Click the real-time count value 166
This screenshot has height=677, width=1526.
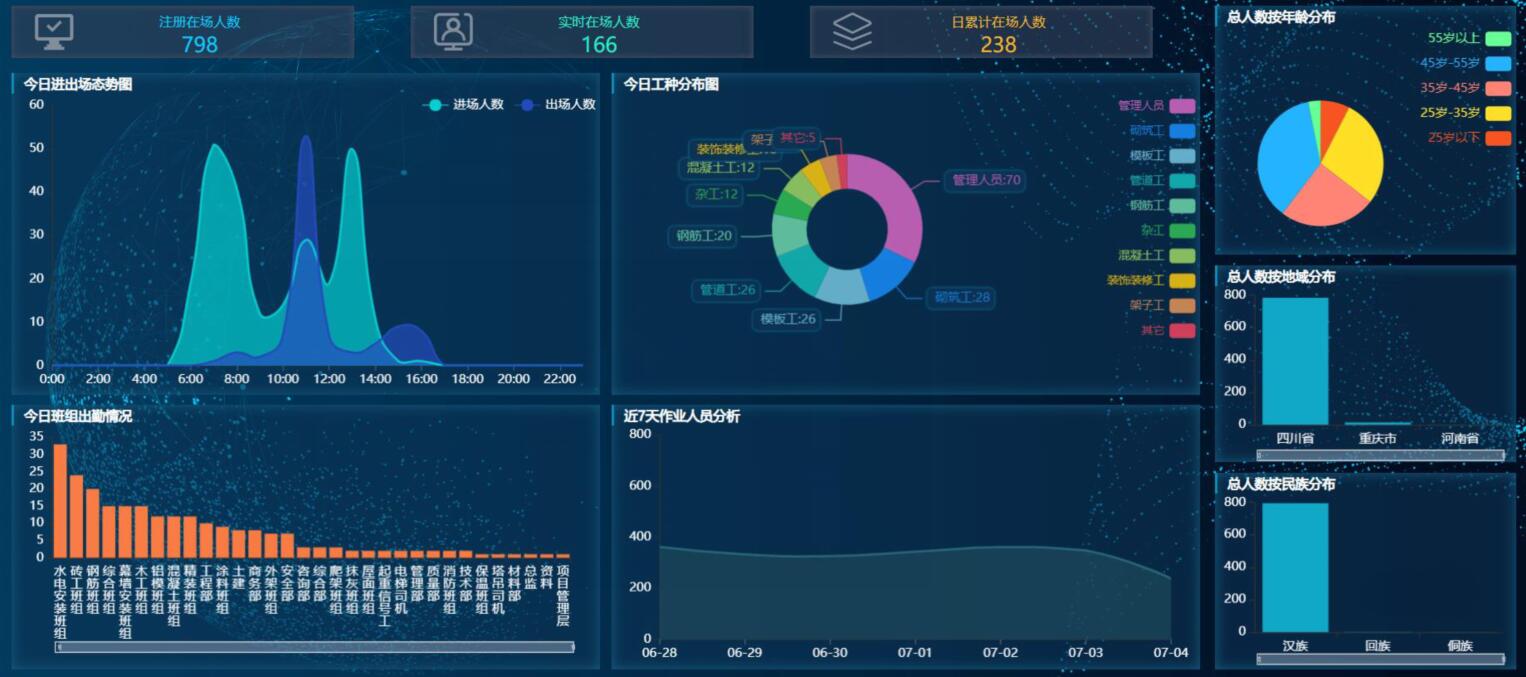pyautogui.click(x=599, y=44)
